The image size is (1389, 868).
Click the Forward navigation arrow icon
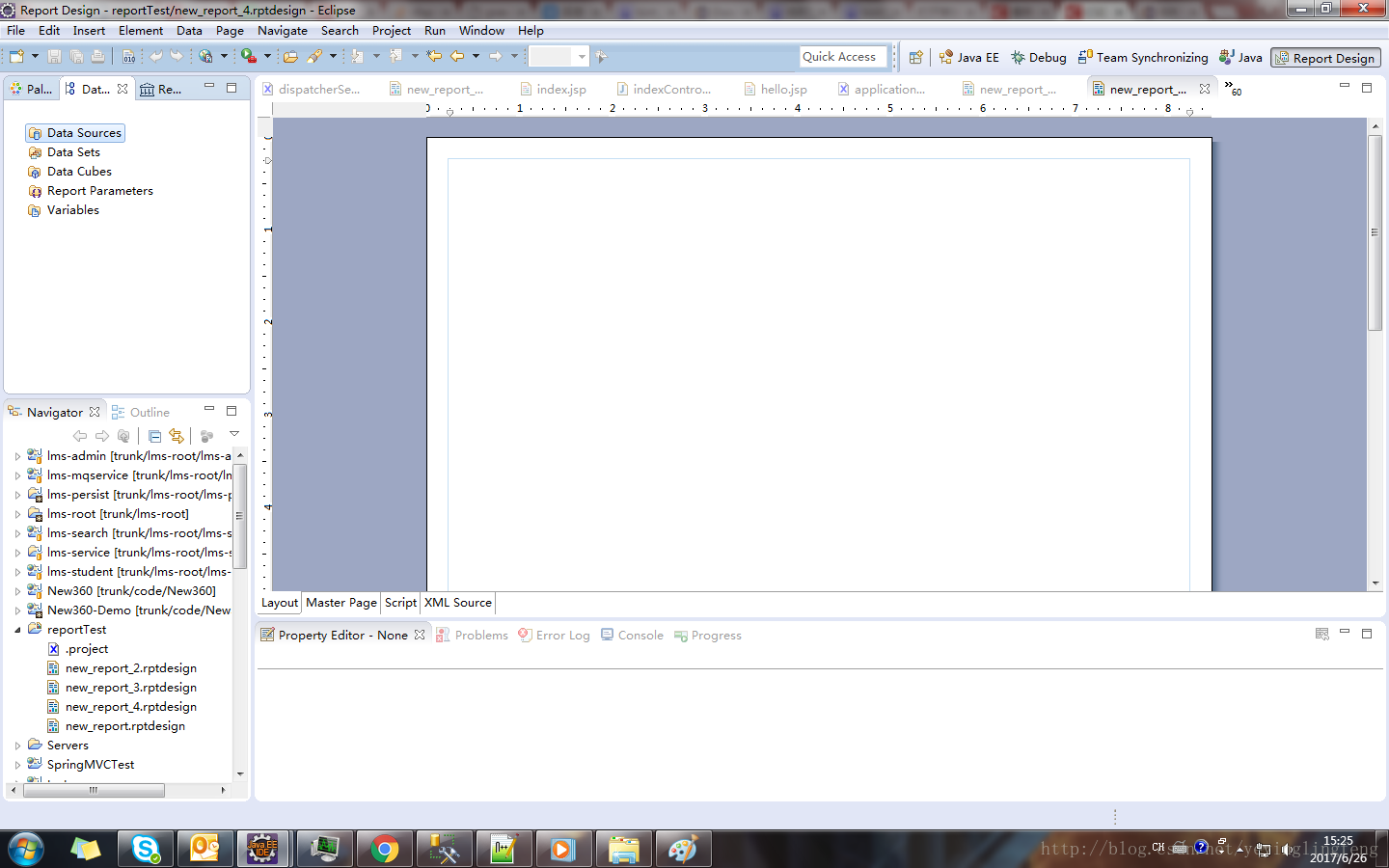[x=496, y=57]
